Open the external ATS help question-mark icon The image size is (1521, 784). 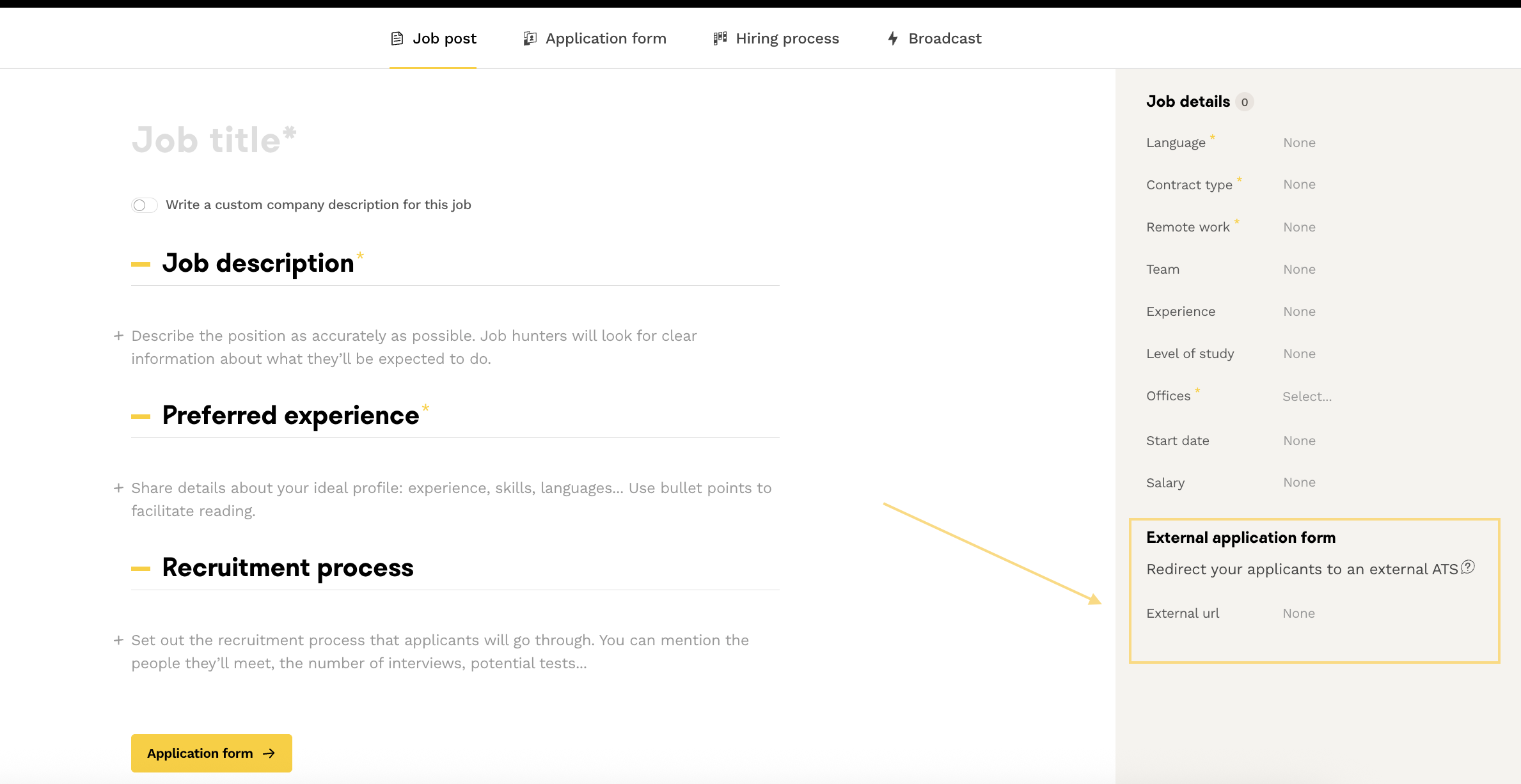click(x=1469, y=567)
